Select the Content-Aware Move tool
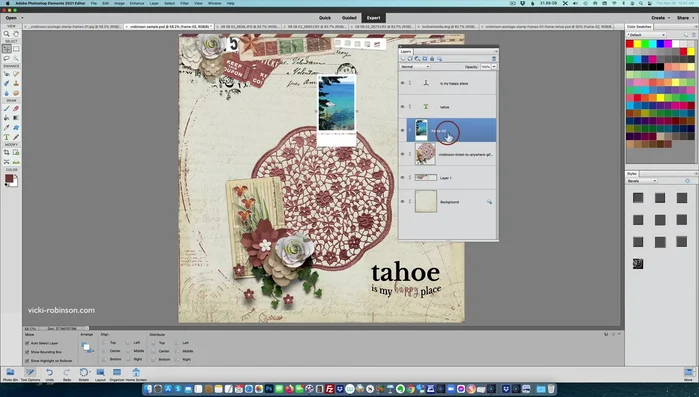The width and height of the screenshot is (699, 397). (6, 162)
